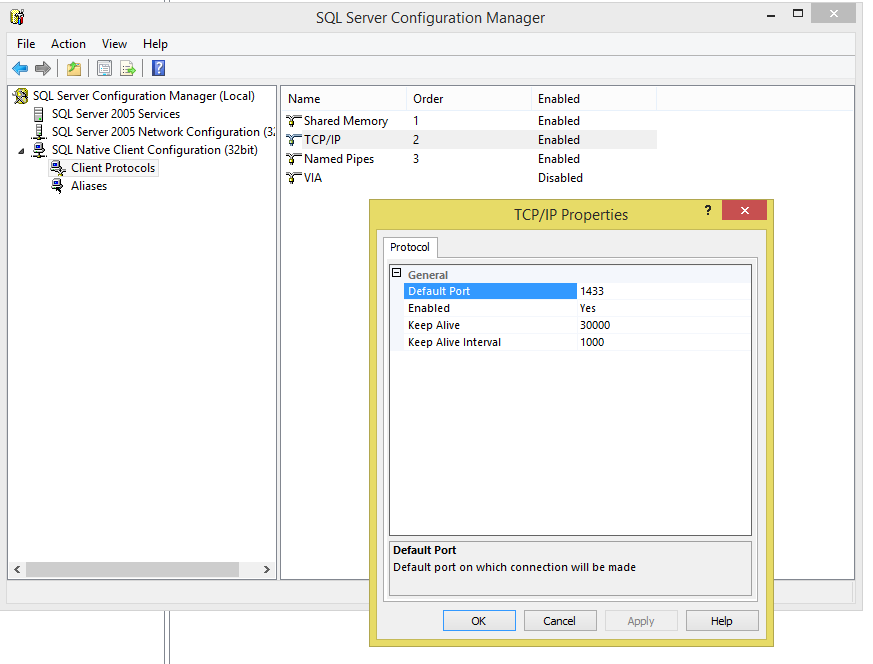Click the Enabled column header
The width and height of the screenshot is (873, 664).
click(x=594, y=99)
